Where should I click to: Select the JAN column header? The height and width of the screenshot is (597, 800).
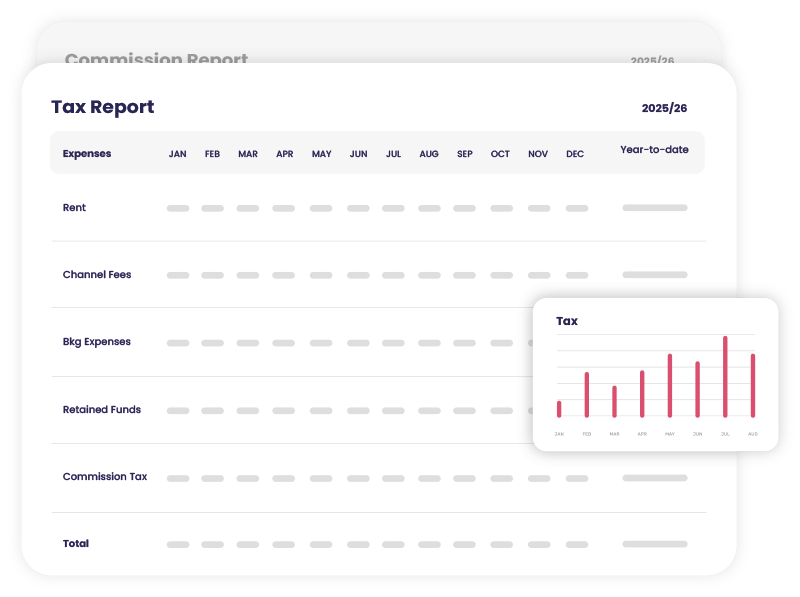177,154
